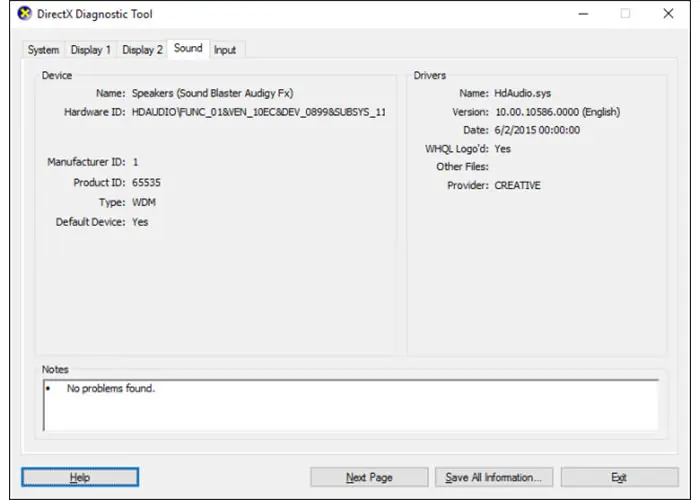Screen dimensions: 700x500
Task: Click the 'Manufacturer ID:' label
Action: click(87, 162)
